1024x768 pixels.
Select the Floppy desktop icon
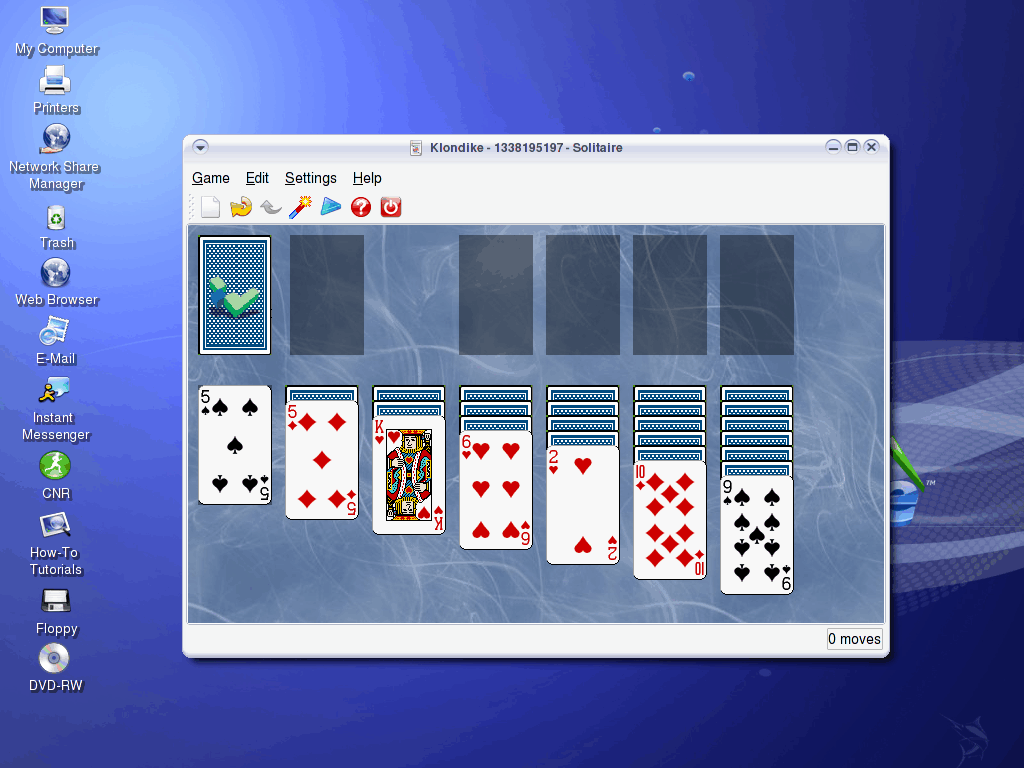[56, 612]
